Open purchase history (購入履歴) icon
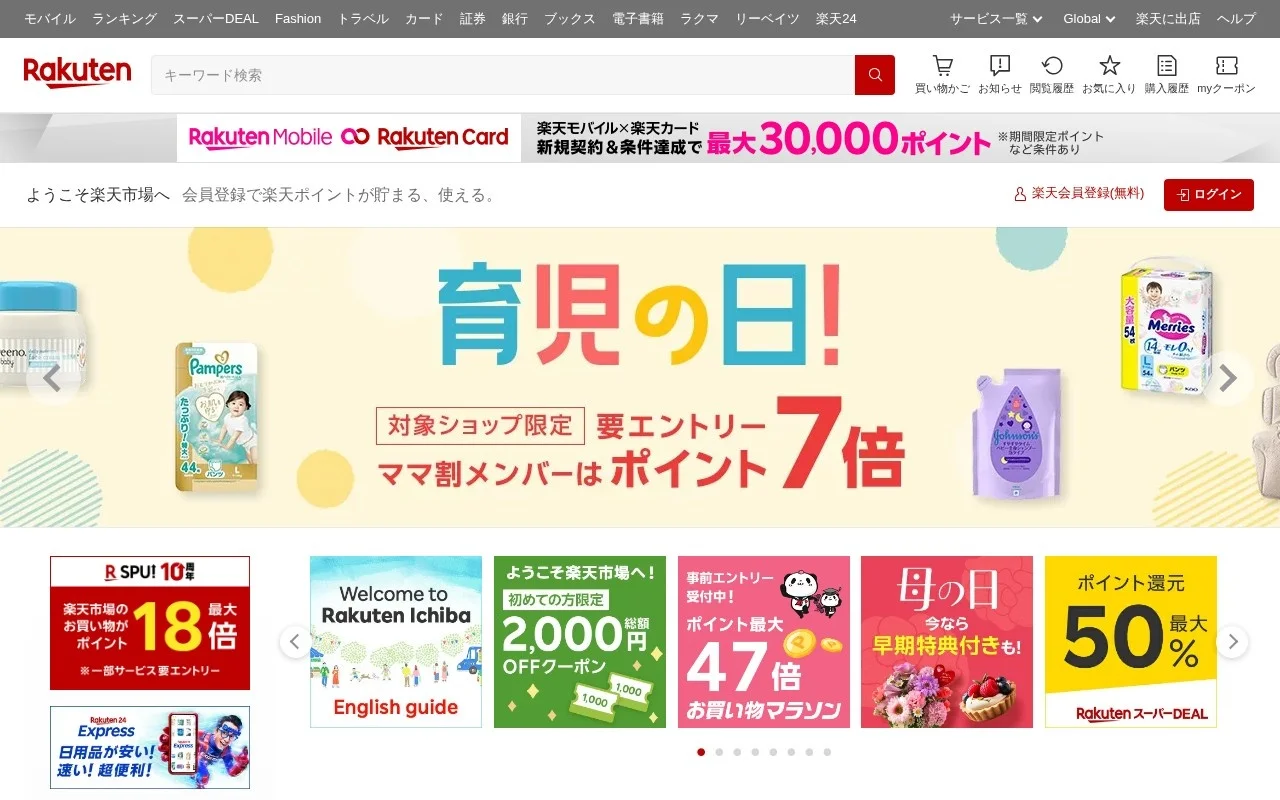This screenshot has height=800, width=1280. tap(1167, 75)
